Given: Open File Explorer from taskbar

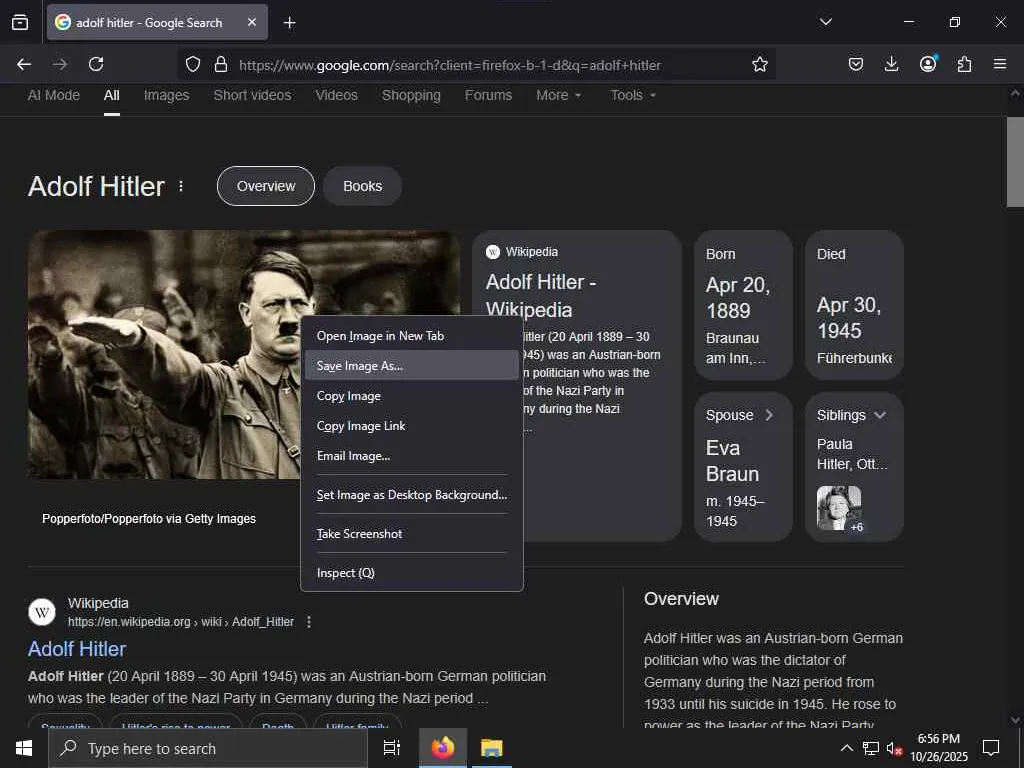Looking at the screenshot, I should [492, 748].
